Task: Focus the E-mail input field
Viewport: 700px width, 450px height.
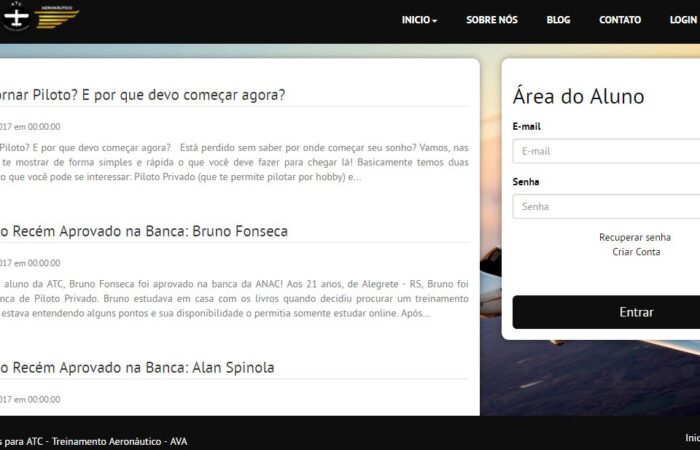Action: (605, 151)
